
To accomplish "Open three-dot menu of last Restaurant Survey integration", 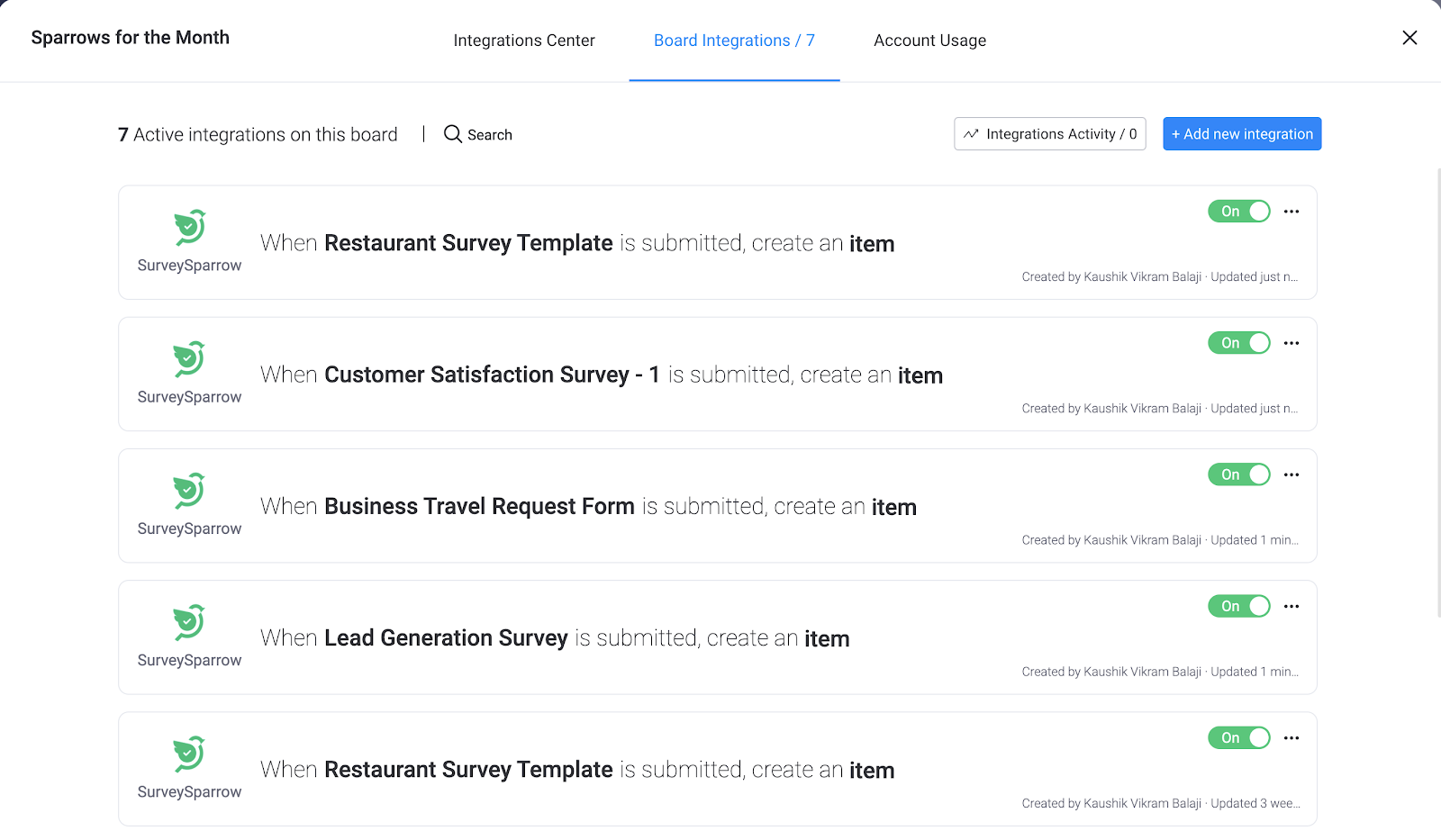I will (1291, 737).
